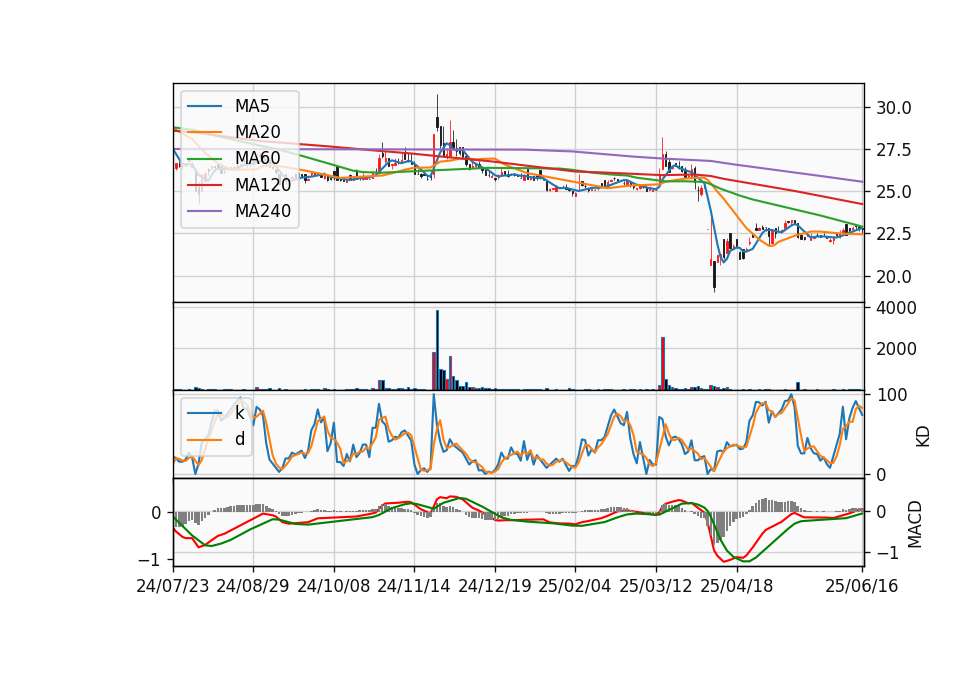Click the 4000 volume axis label
Viewport: 960px width, 690px height.
pos(896,308)
